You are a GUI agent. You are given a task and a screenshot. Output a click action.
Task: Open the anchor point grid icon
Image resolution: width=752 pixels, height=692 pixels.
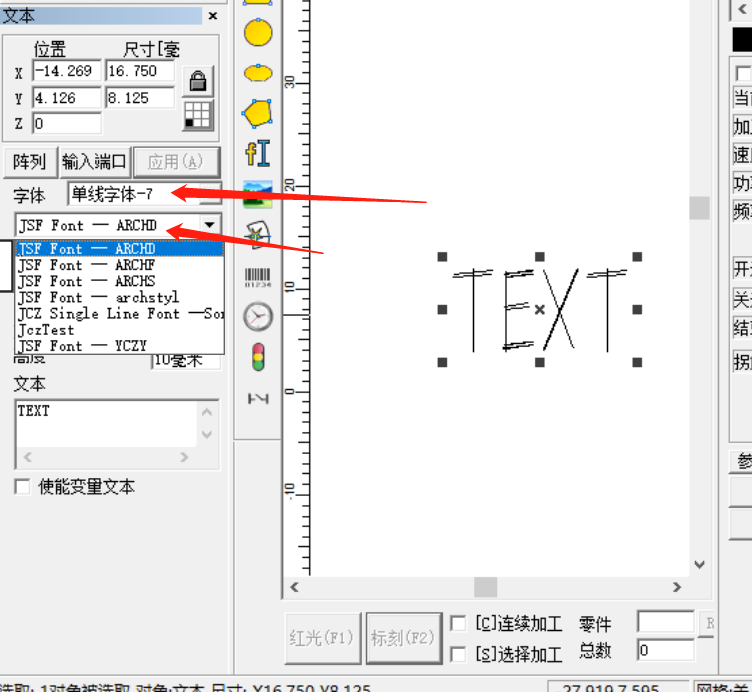tap(198, 115)
